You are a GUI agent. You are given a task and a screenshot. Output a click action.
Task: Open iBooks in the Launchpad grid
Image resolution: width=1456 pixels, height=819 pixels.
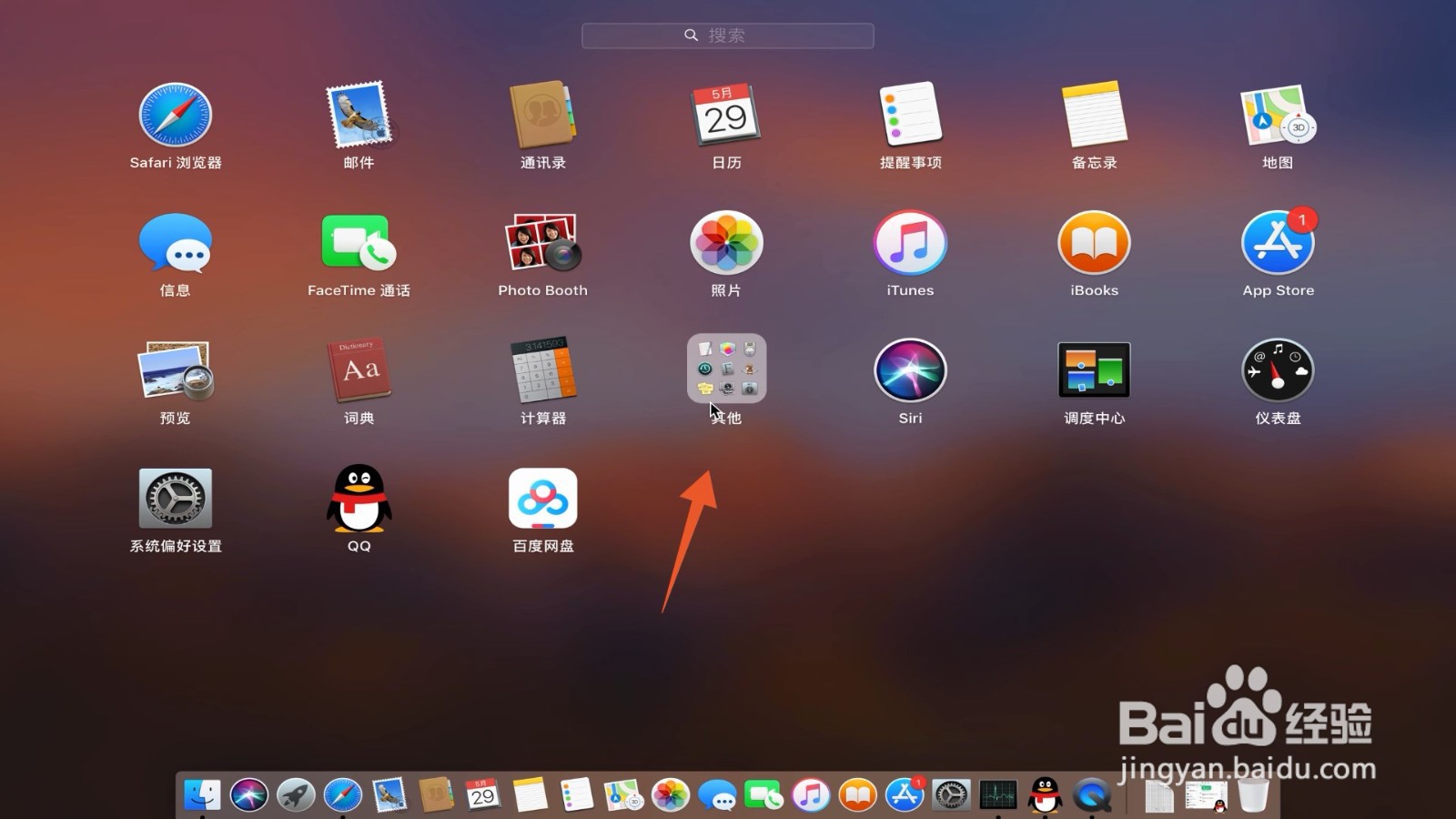1095,243
